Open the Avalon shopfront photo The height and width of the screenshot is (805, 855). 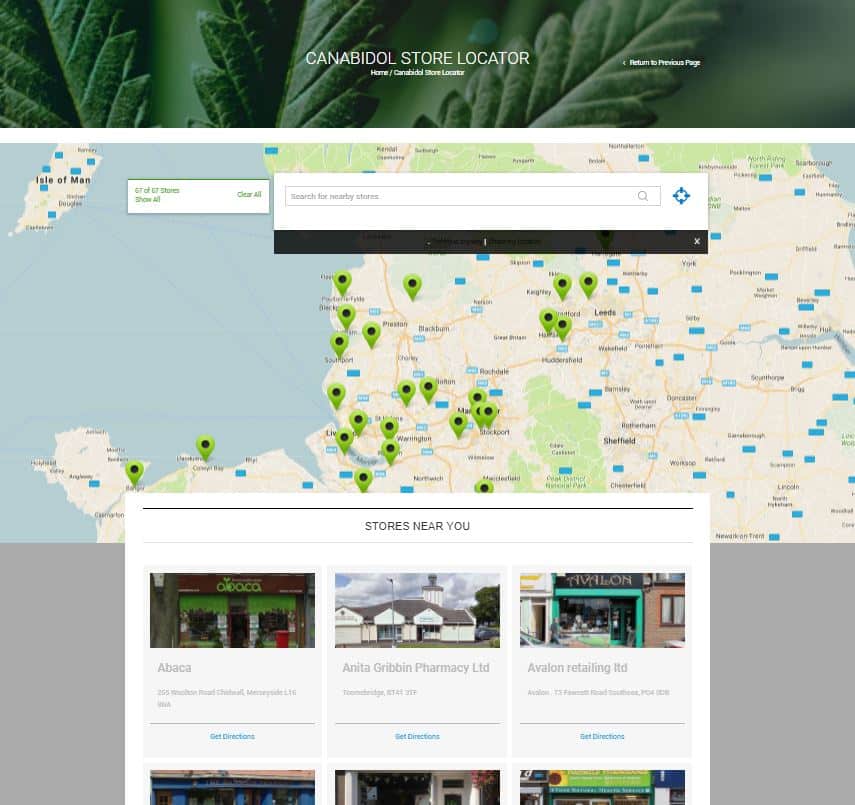(602, 610)
